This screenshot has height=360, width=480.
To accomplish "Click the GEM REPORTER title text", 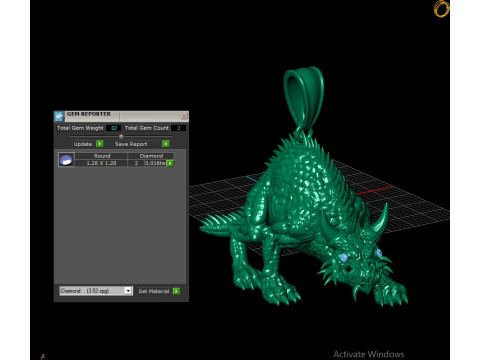I will (x=88, y=114).
